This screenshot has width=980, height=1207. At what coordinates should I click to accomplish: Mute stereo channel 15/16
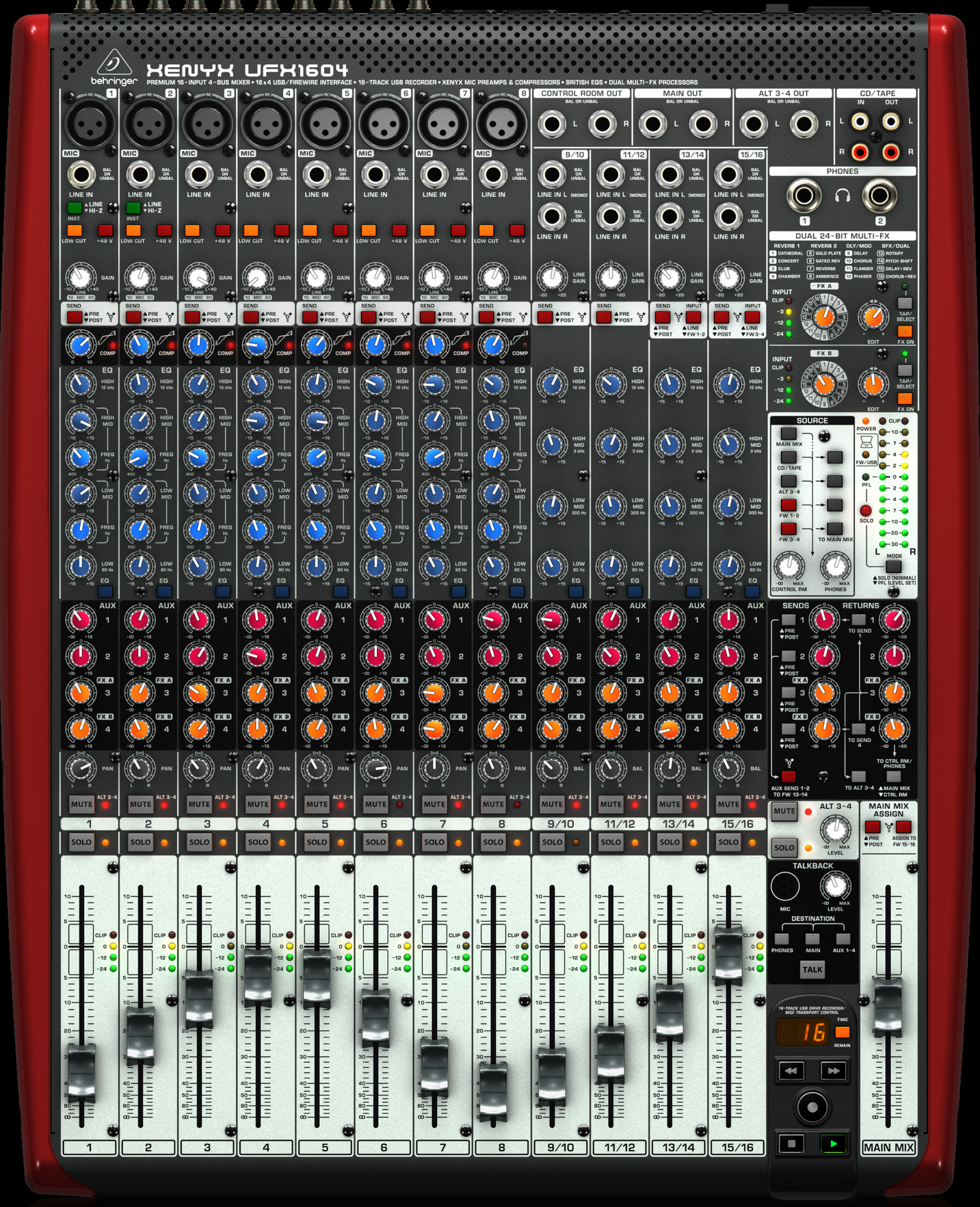click(728, 804)
